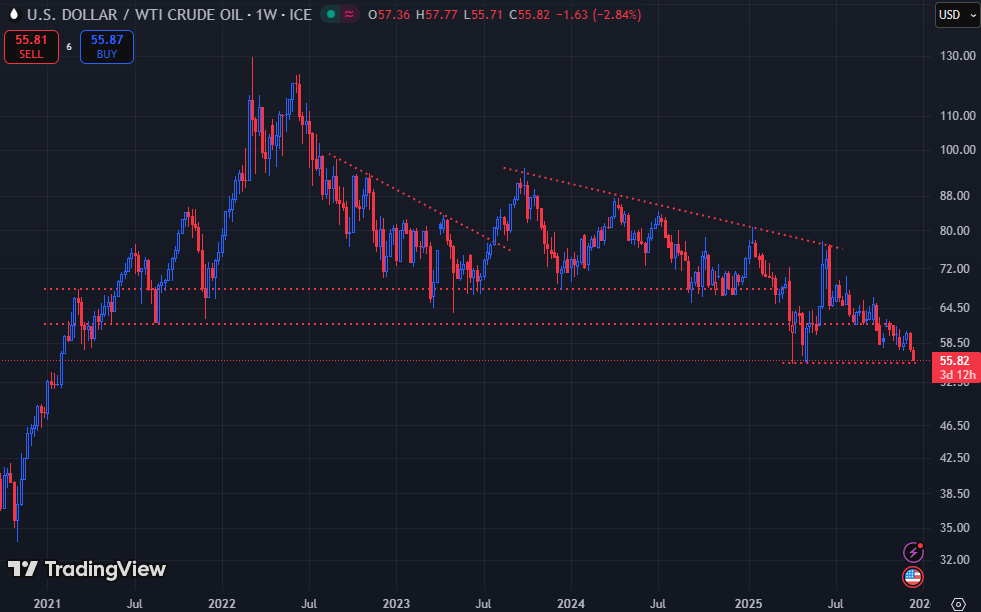981x612 pixels.
Task: Click the 72.00 price axis label
Action: click(955, 269)
